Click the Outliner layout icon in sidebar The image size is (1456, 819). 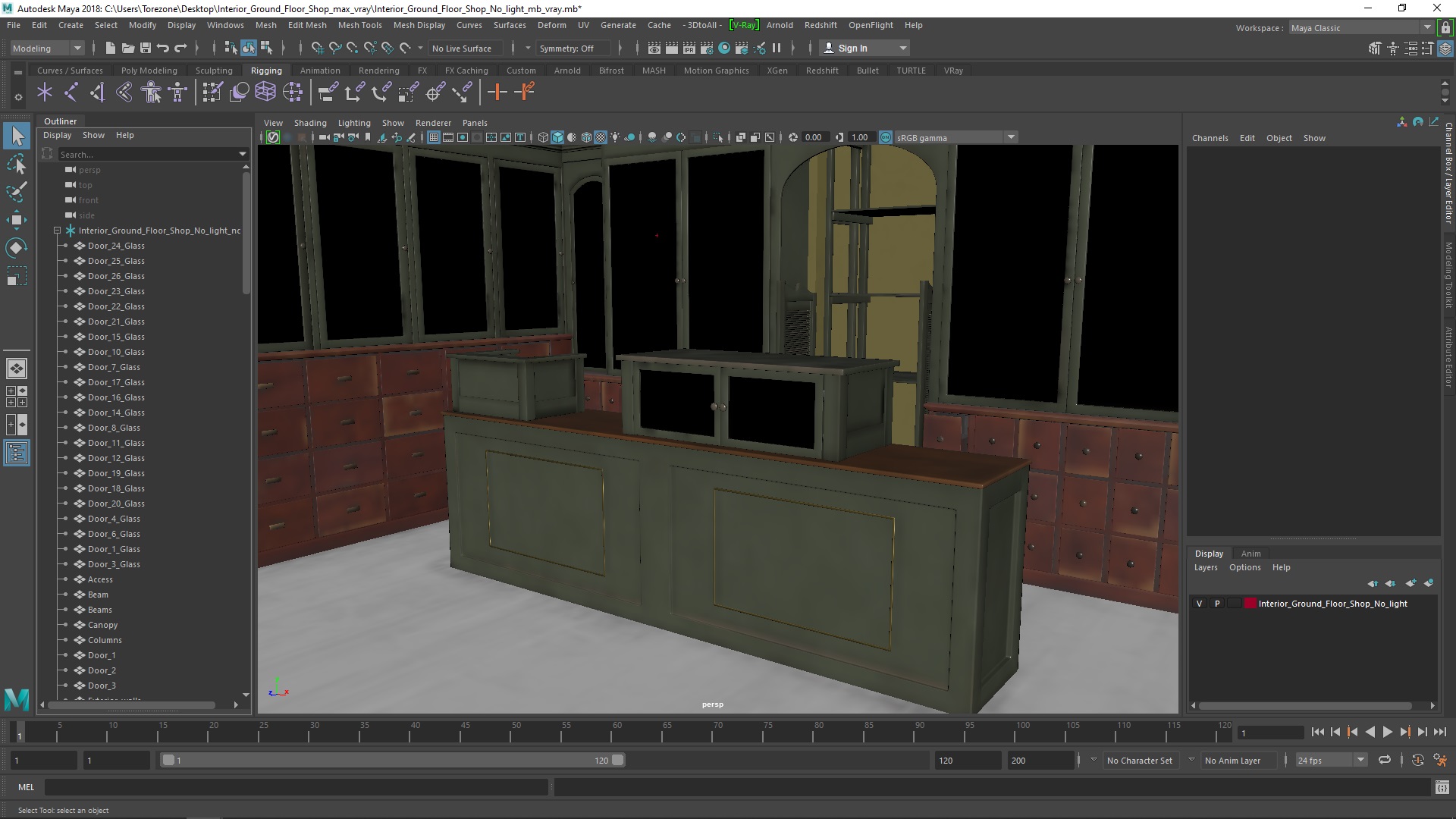point(17,453)
